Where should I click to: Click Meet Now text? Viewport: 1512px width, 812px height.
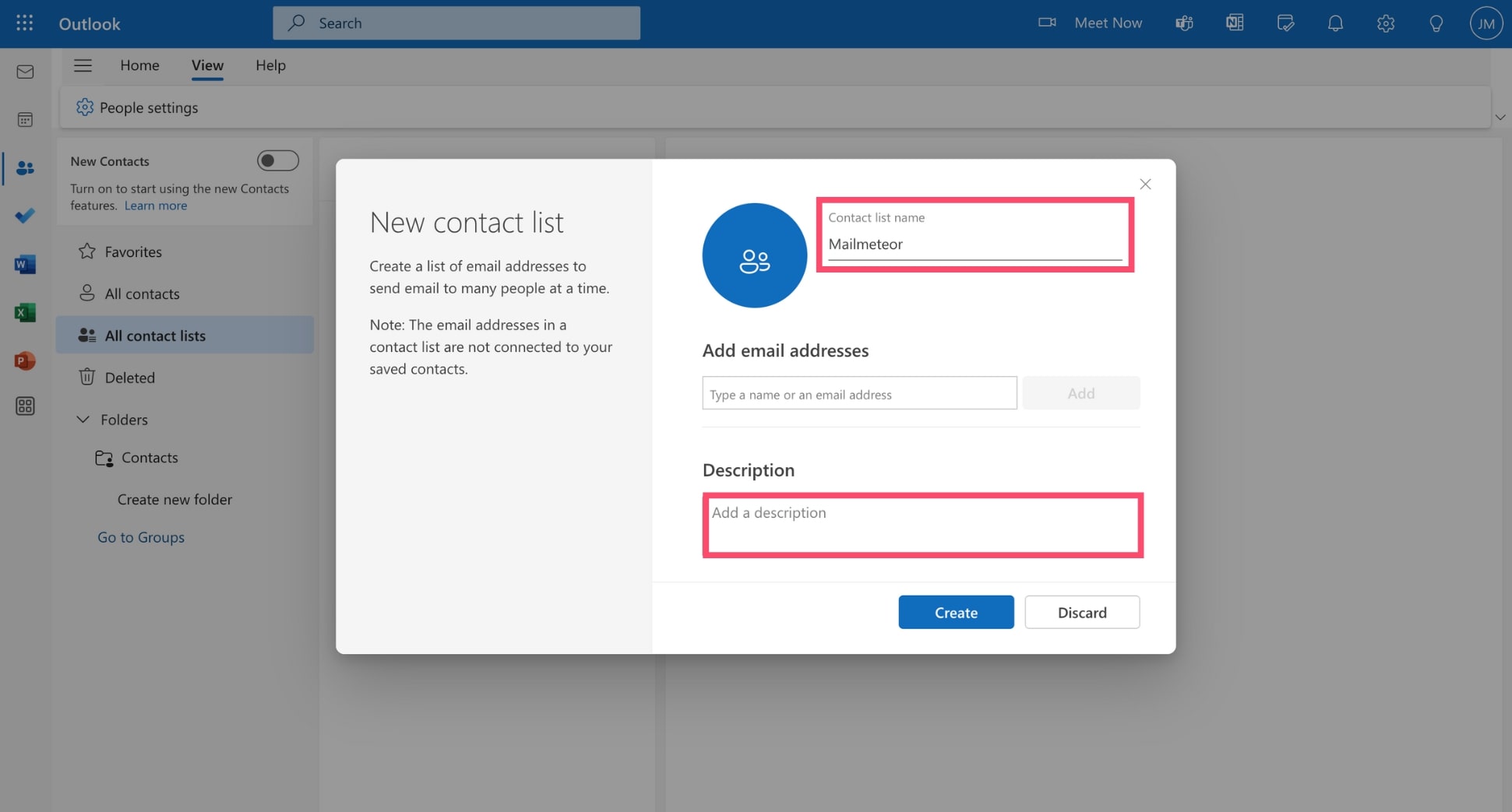[1108, 23]
